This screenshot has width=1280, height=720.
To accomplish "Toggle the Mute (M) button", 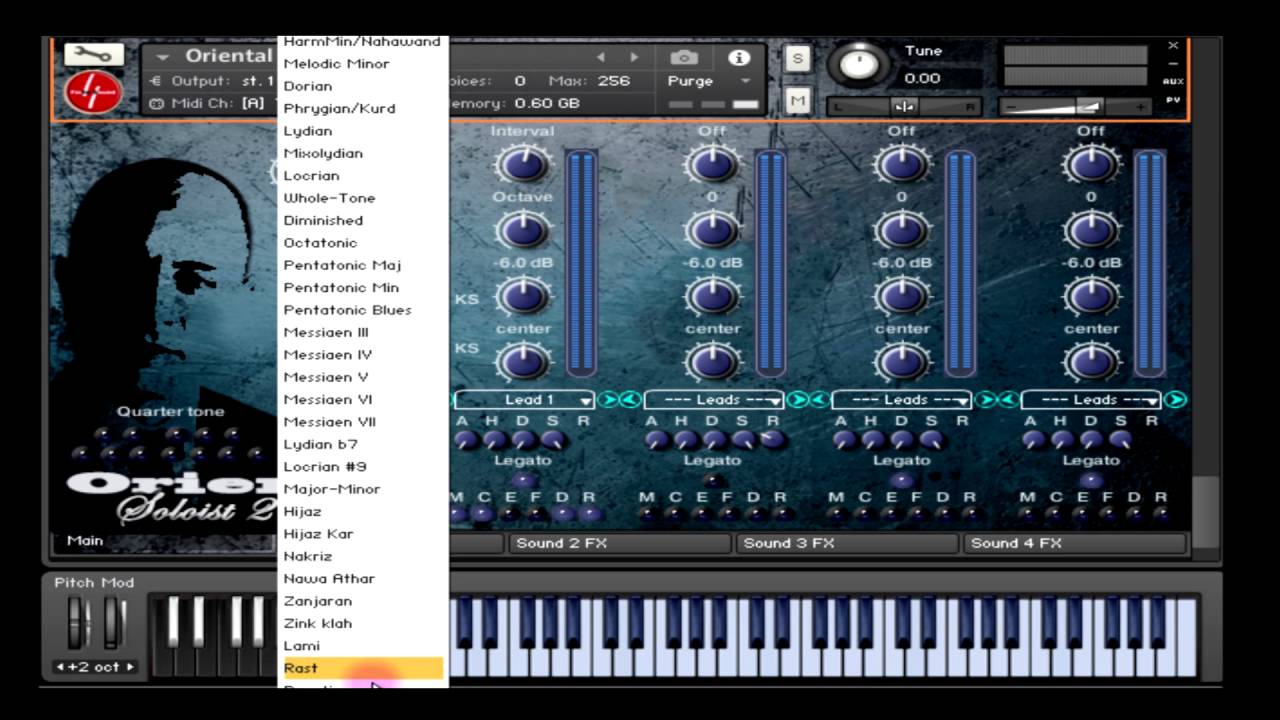I will pyautogui.click(x=797, y=100).
